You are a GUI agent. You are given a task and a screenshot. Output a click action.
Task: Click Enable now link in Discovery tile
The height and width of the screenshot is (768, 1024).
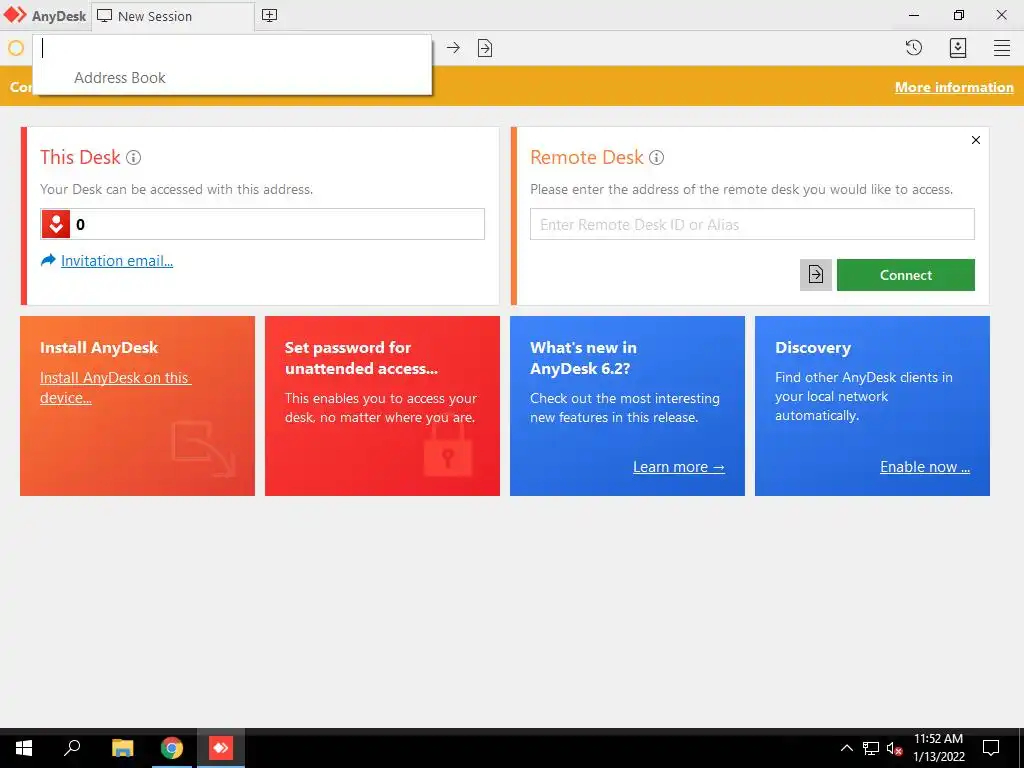925,467
